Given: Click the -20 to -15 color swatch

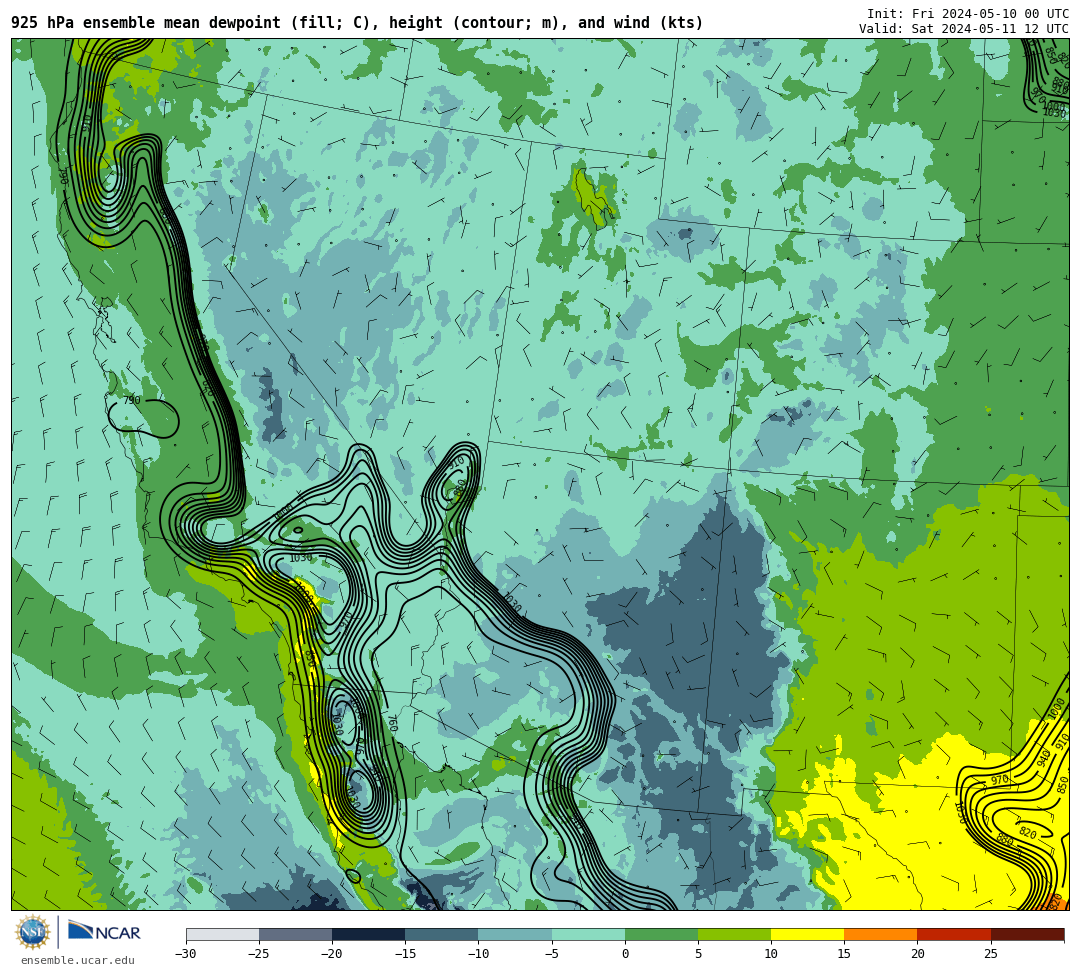Looking at the screenshot, I should [368, 934].
